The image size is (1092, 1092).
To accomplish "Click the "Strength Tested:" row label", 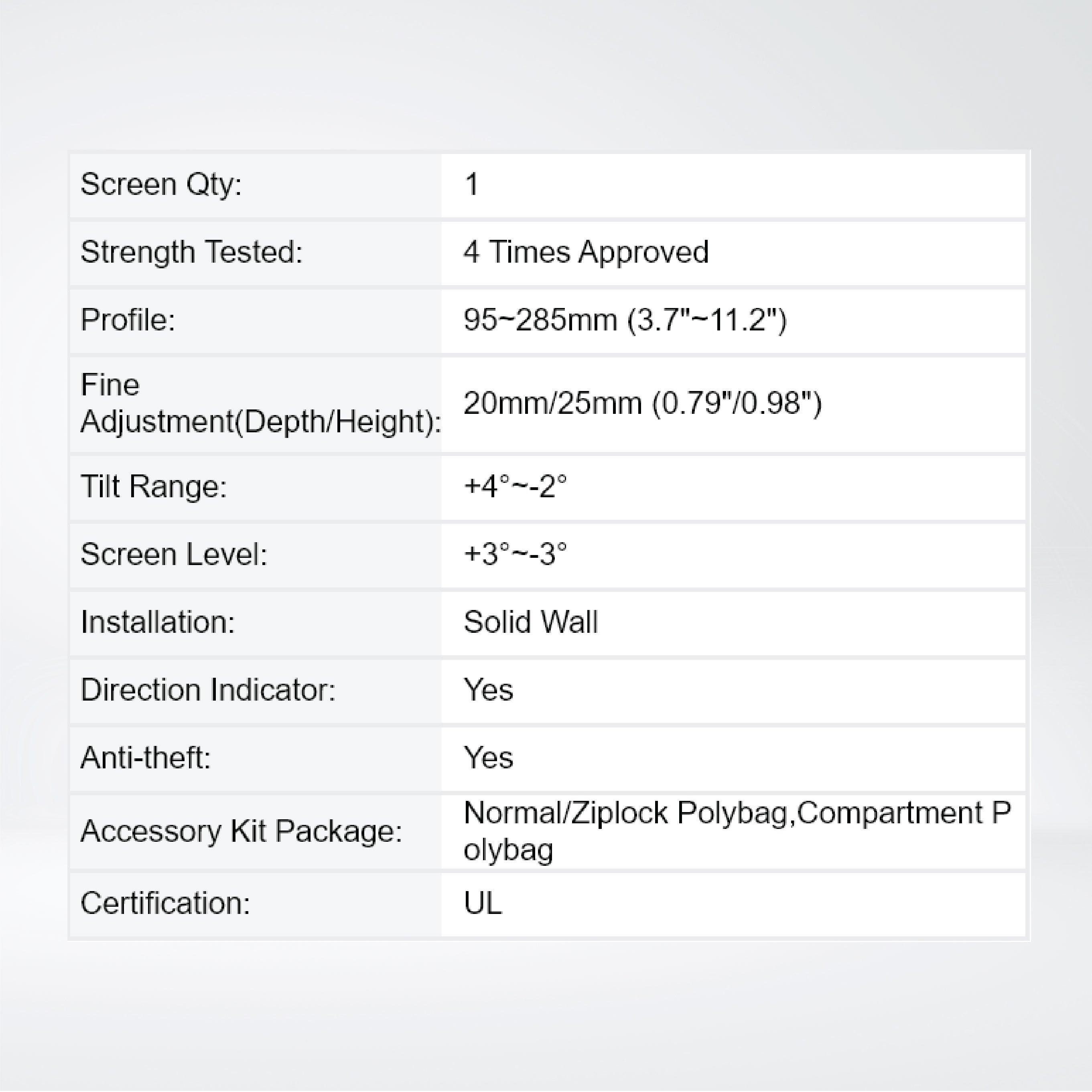I will pos(191,252).
